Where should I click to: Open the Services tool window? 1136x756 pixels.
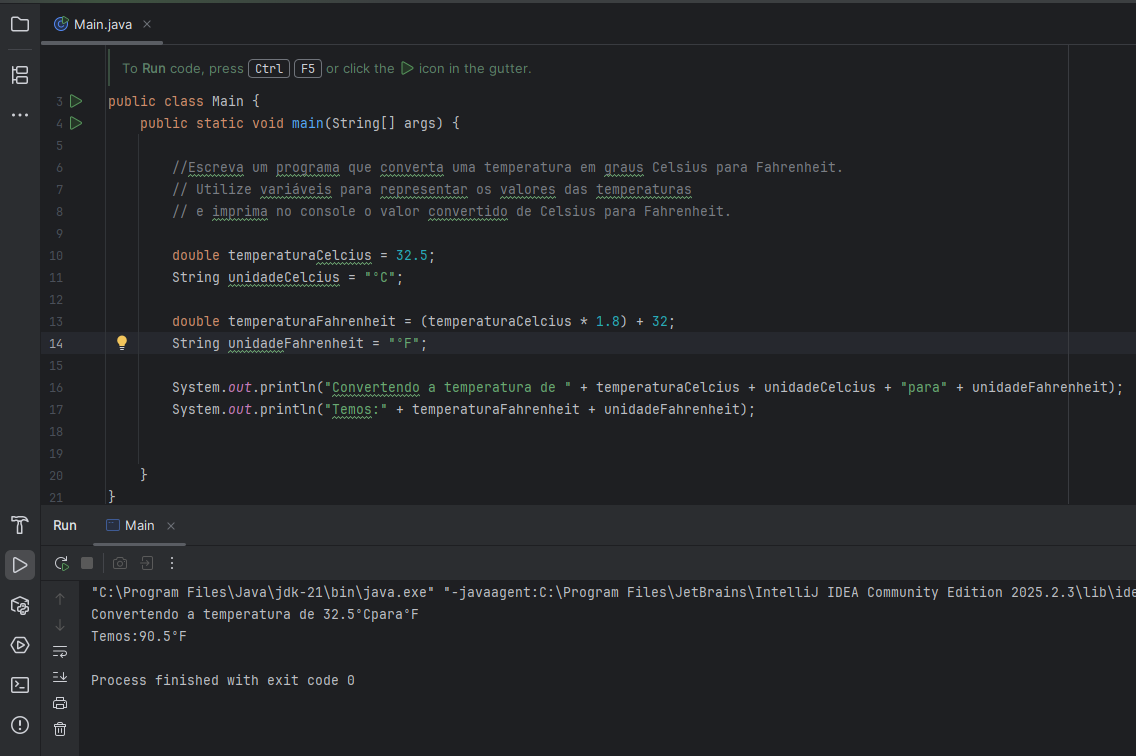(20, 645)
